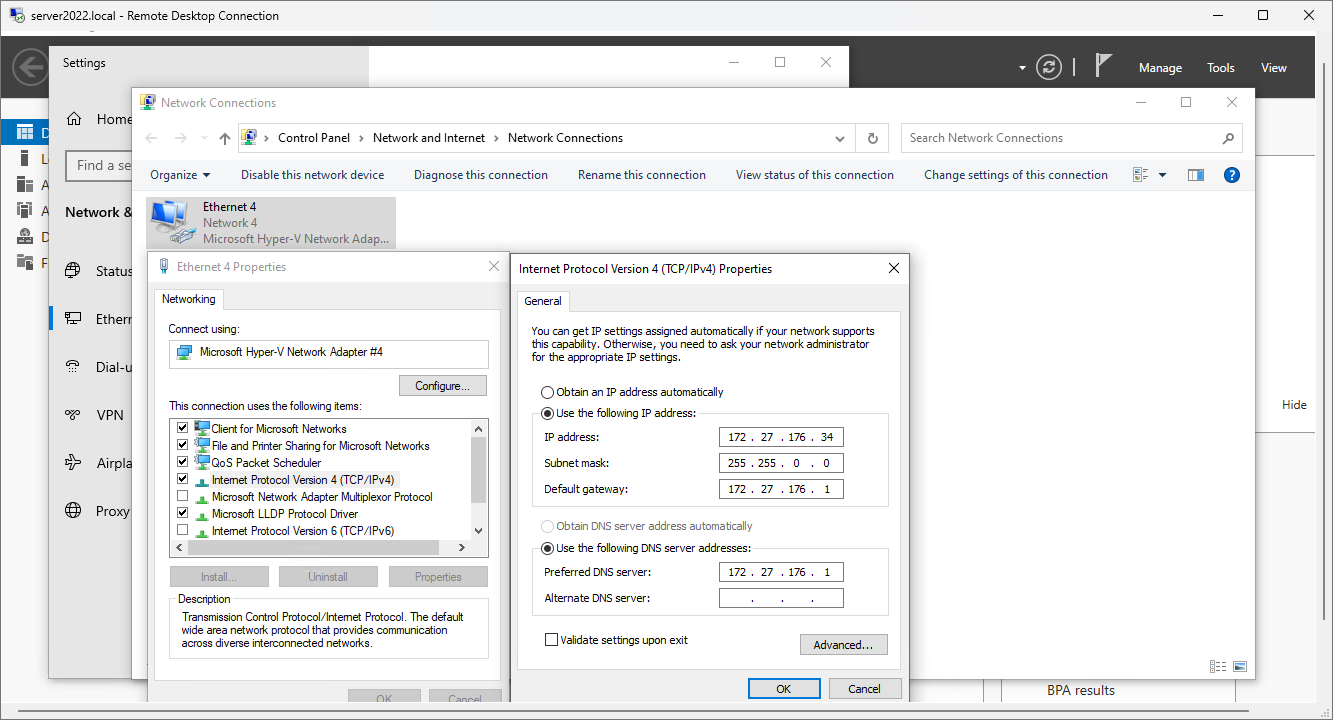
Task: Toggle the preview pane icon
Action: [1196, 175]
